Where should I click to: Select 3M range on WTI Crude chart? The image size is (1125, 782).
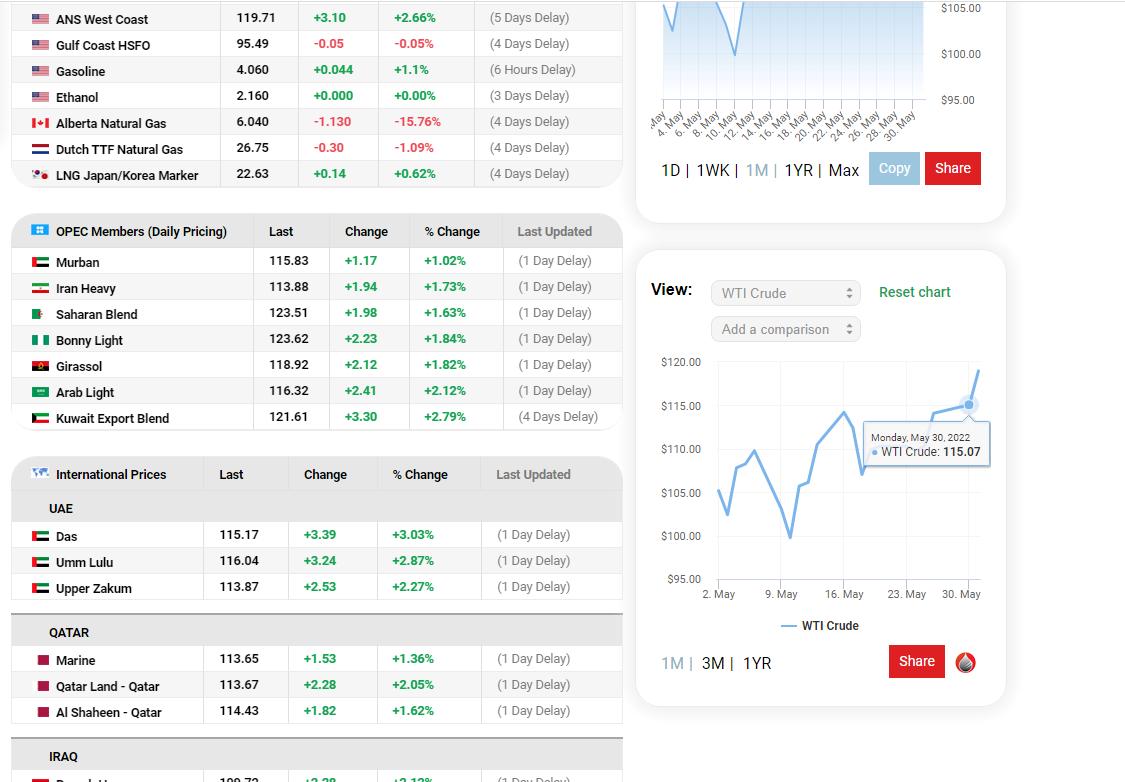point(713,664)
